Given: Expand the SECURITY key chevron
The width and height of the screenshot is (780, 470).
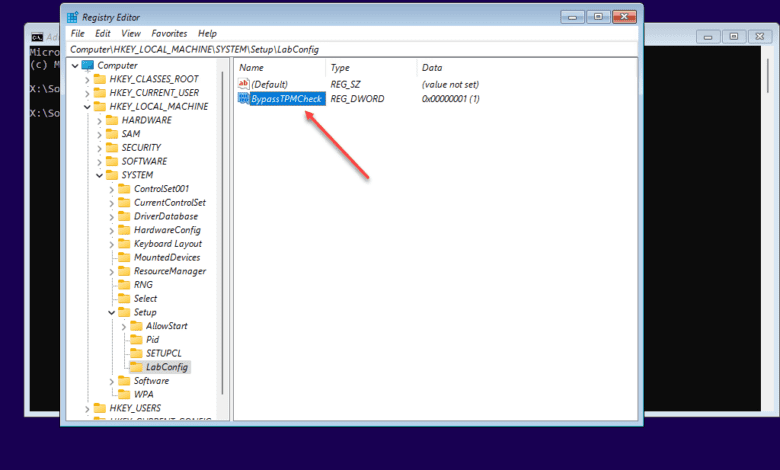Looking at the screenshot, I should click(99, 148).
